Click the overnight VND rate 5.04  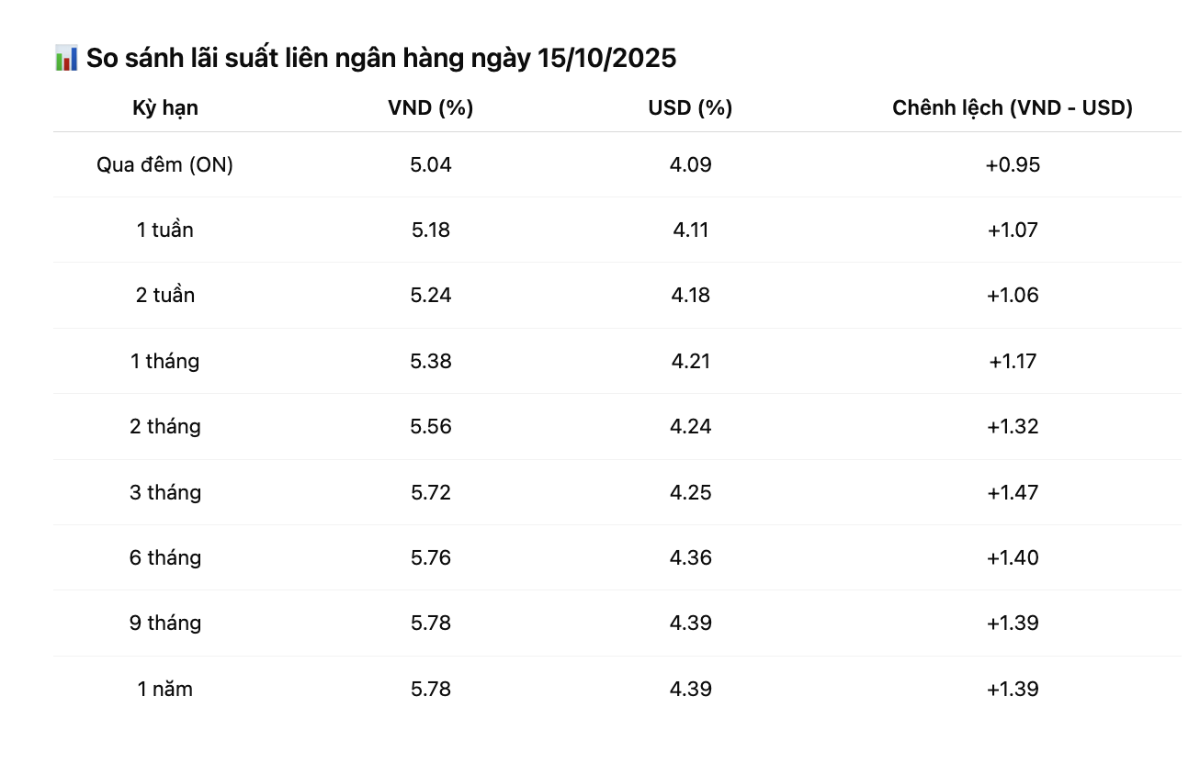coord(430,165)
